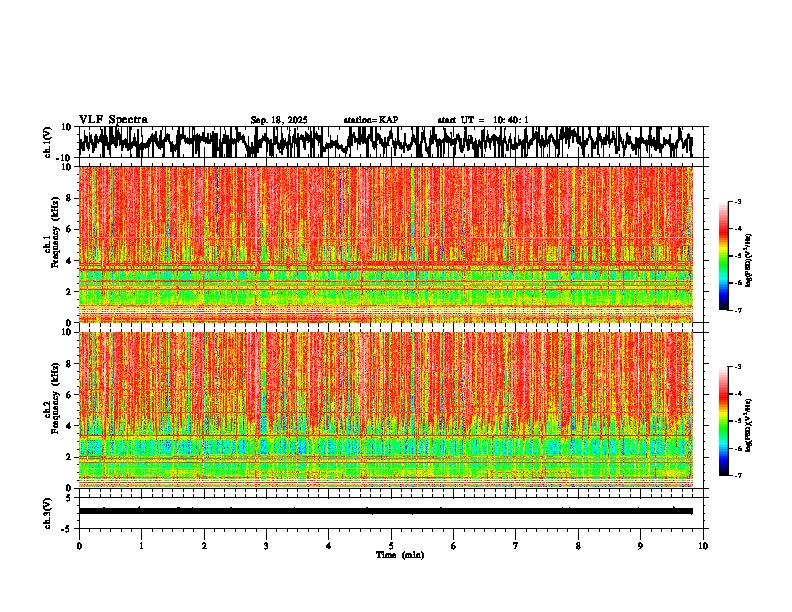Screen dimensions: 792x612
Task: Click the ch.2 frequency spectrogram panel
Action: click(385, 410)
